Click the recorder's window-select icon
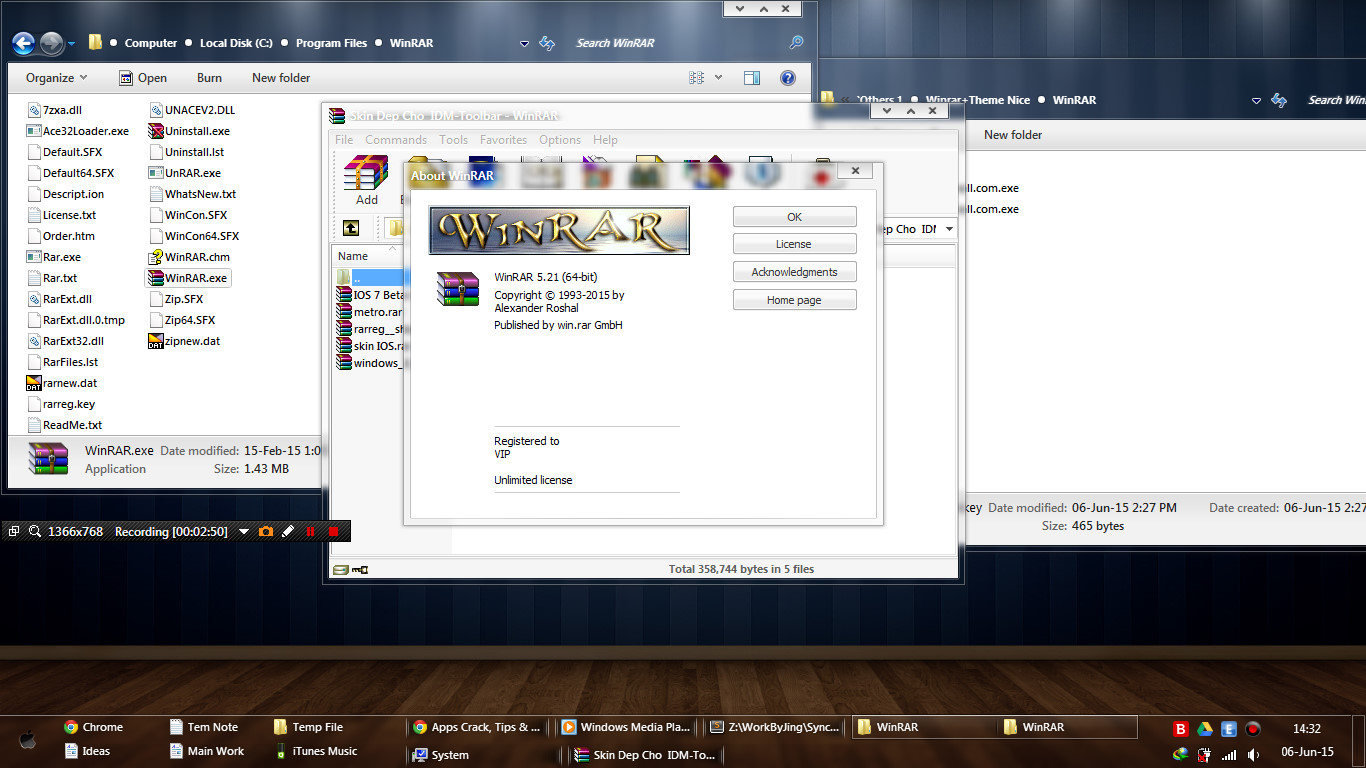Image resolution: width=1366 pixels, height=768 pixels. coord(14,531)
